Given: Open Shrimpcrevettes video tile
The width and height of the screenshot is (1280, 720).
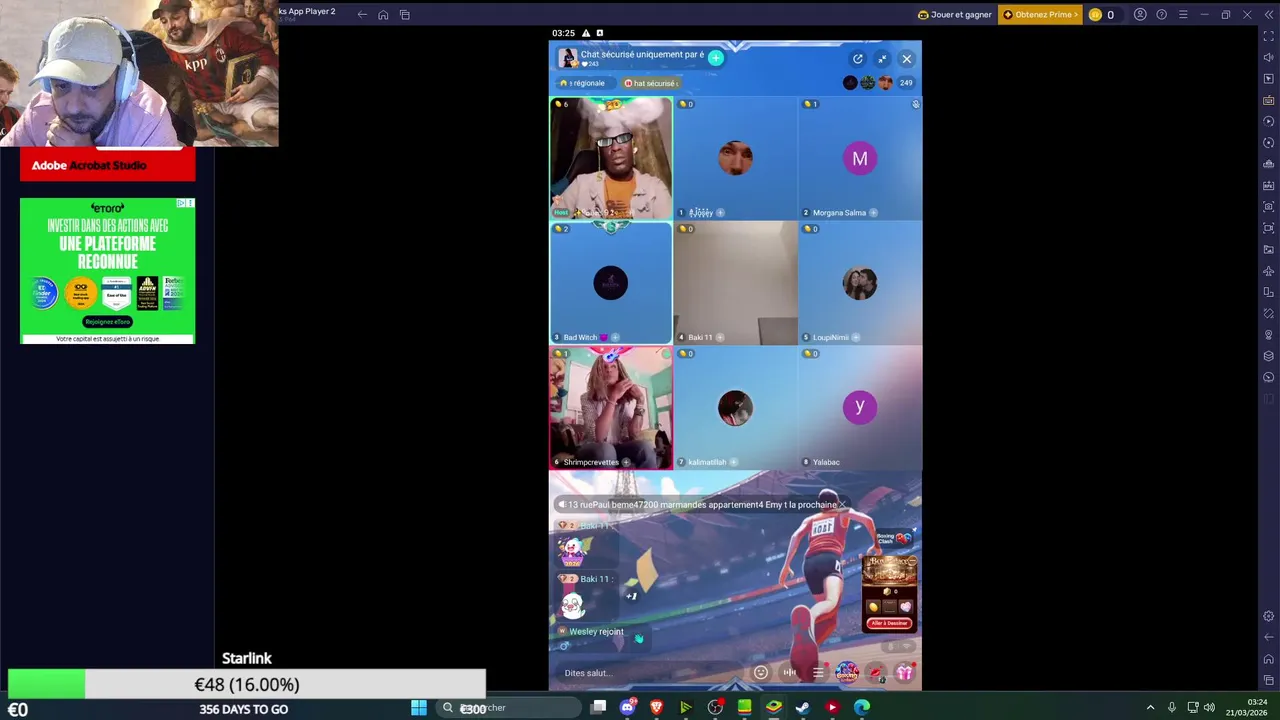Looking at the screenshot, I should click(x=610, y=408).
